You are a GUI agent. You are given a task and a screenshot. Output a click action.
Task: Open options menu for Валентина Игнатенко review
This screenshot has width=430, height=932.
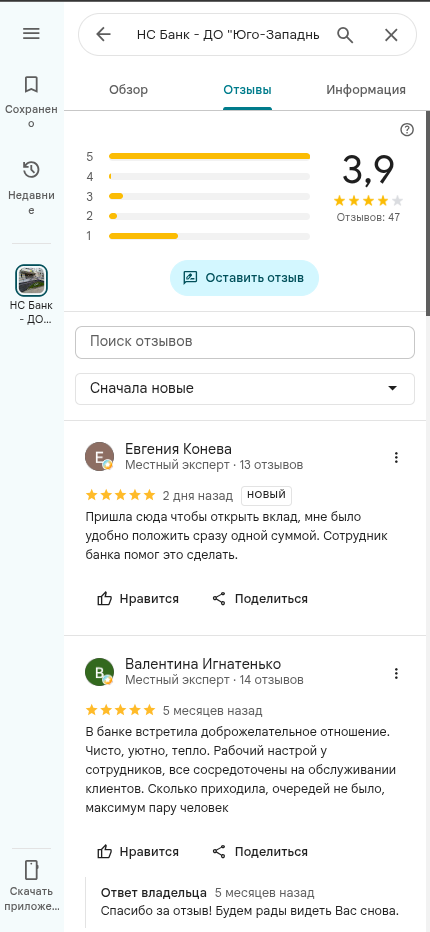396,673
